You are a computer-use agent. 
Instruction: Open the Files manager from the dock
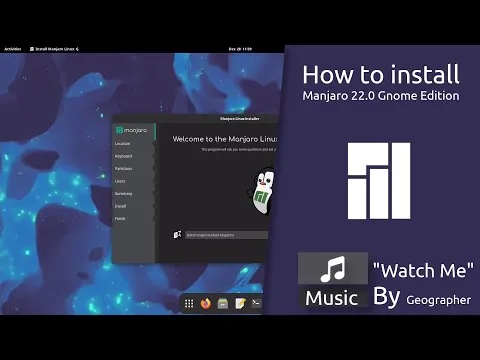[x=223, y=303]
